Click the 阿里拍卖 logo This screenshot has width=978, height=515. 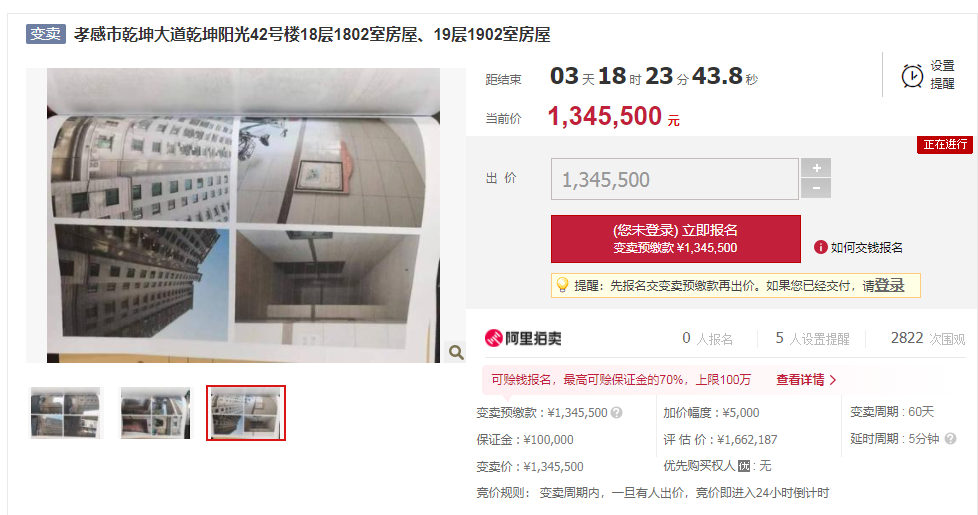pos(523,338)
